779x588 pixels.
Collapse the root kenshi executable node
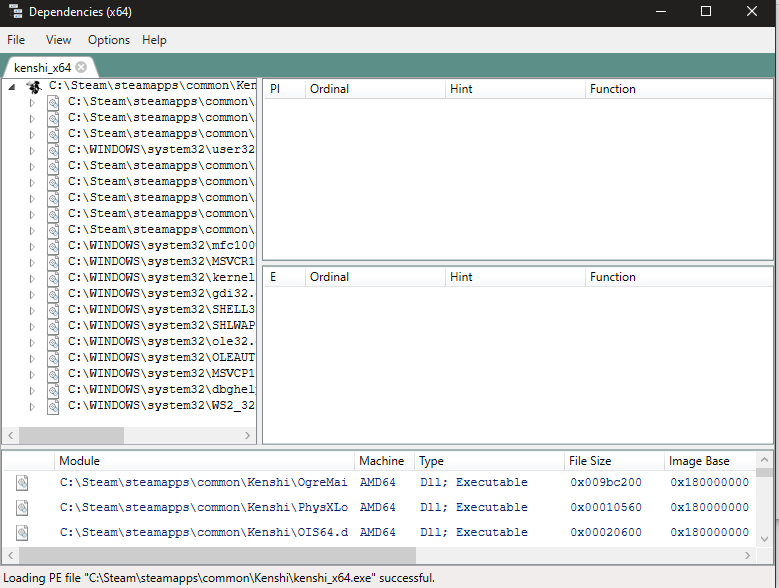pyautogui.click(x=12, y=87)
